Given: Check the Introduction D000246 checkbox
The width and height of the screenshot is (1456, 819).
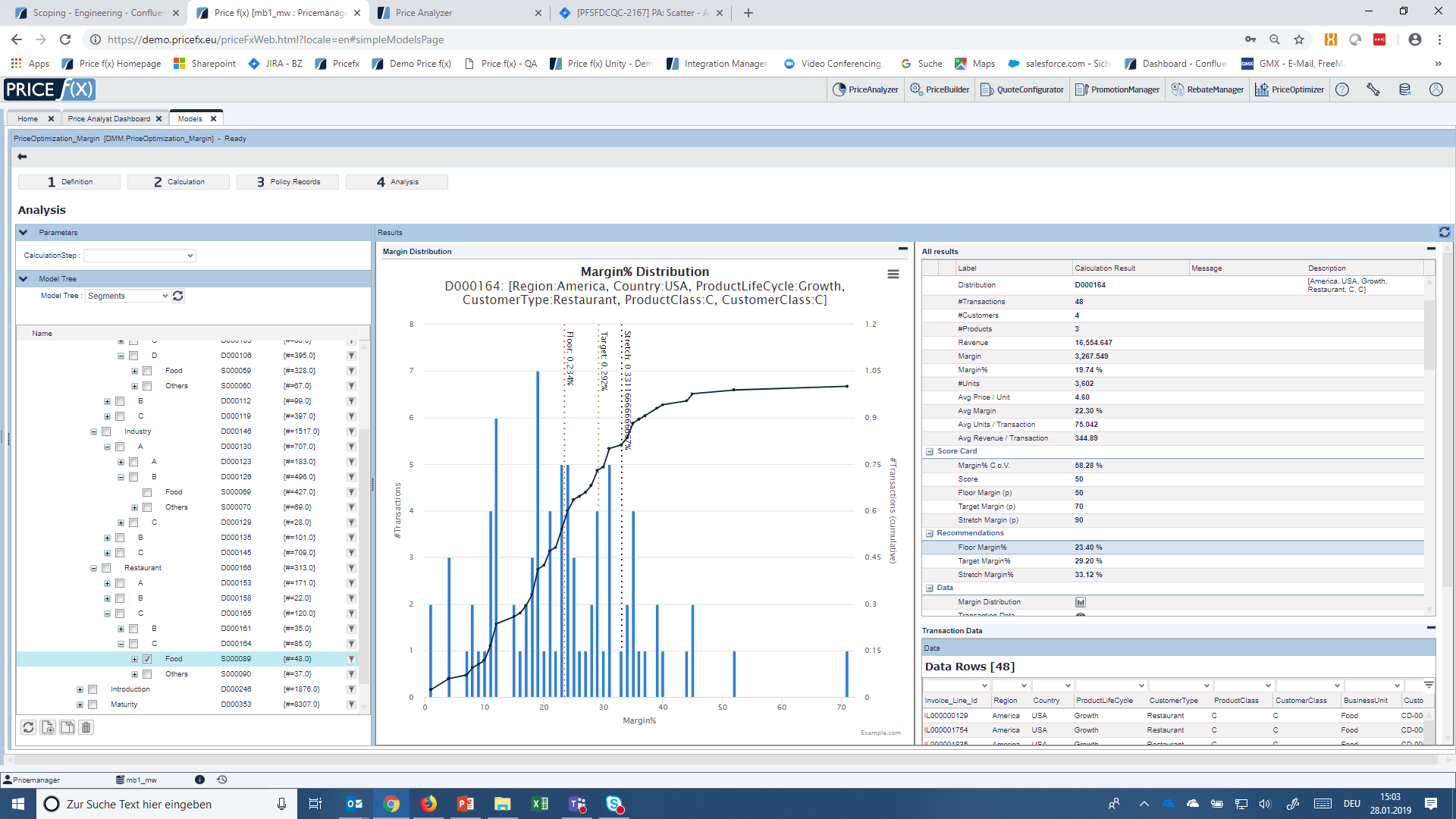Looking at the screenshot, I should click(x=93, y=689).
